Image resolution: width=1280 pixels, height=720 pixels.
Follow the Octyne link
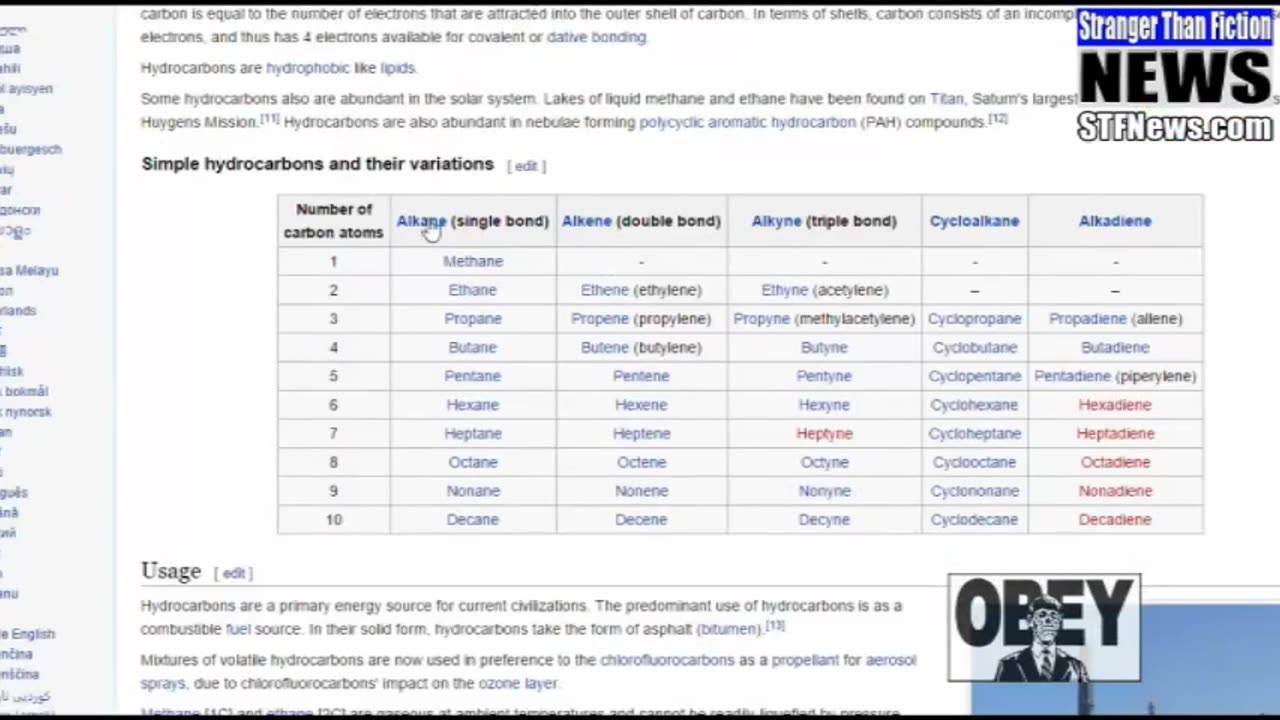[824, 463]
